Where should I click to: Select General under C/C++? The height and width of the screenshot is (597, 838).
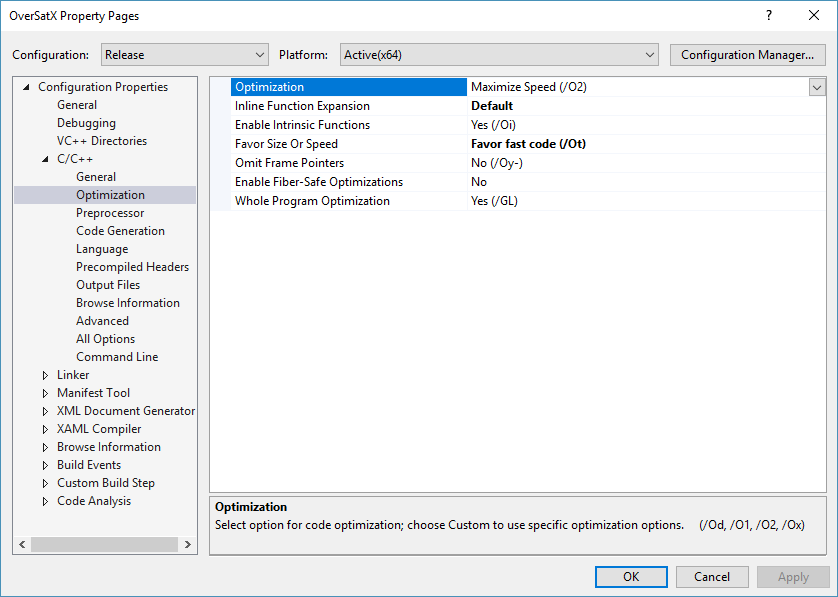pyautogui.click(x=96, y=176)
